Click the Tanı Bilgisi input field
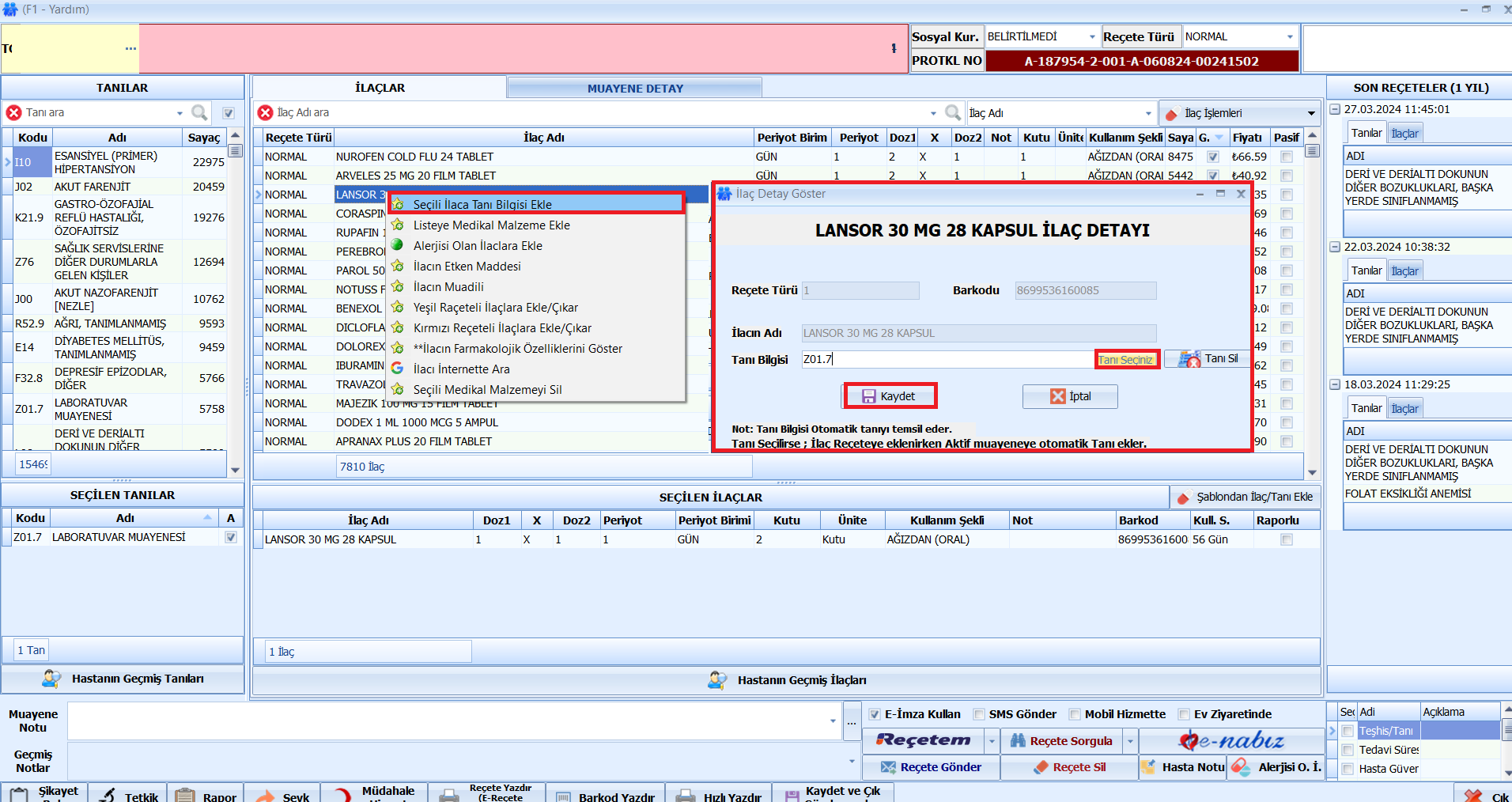1512x802 pixels. coord(947,359)
